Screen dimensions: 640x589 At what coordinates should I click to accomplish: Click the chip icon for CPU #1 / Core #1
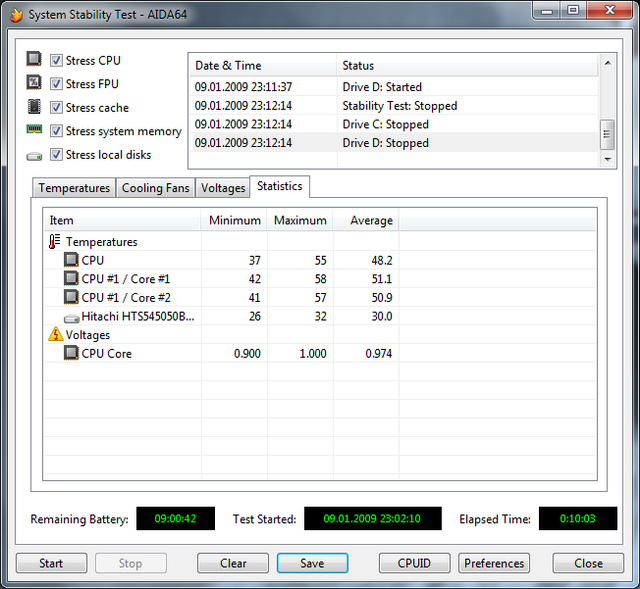pos(71,279)
